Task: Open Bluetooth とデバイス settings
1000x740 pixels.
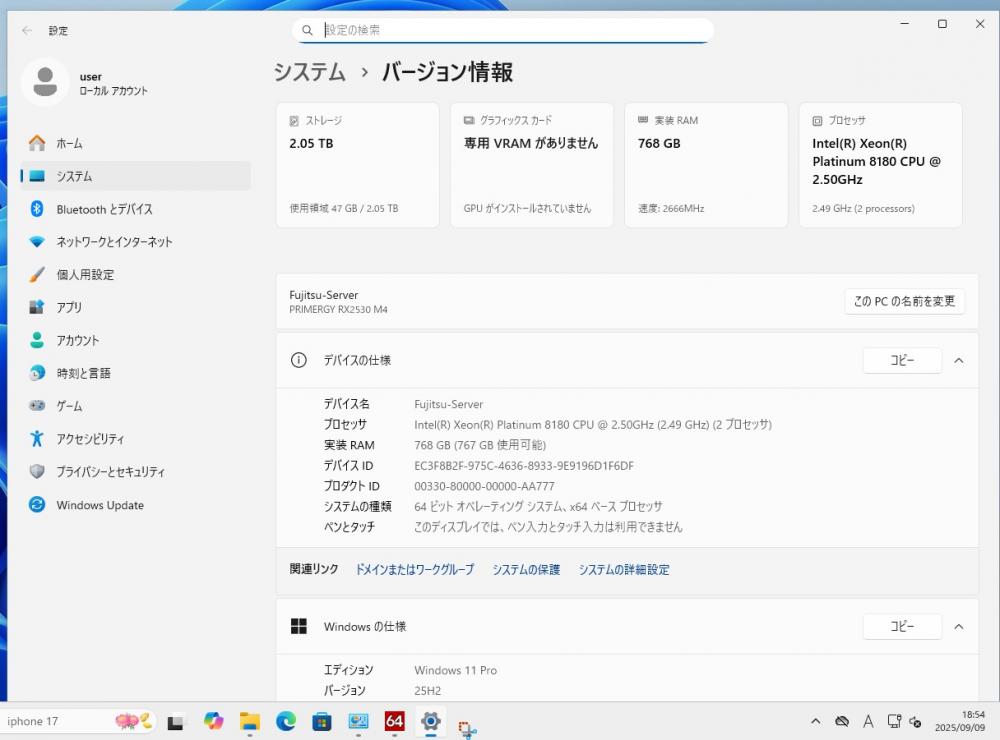Action: [x=135, y=209]
